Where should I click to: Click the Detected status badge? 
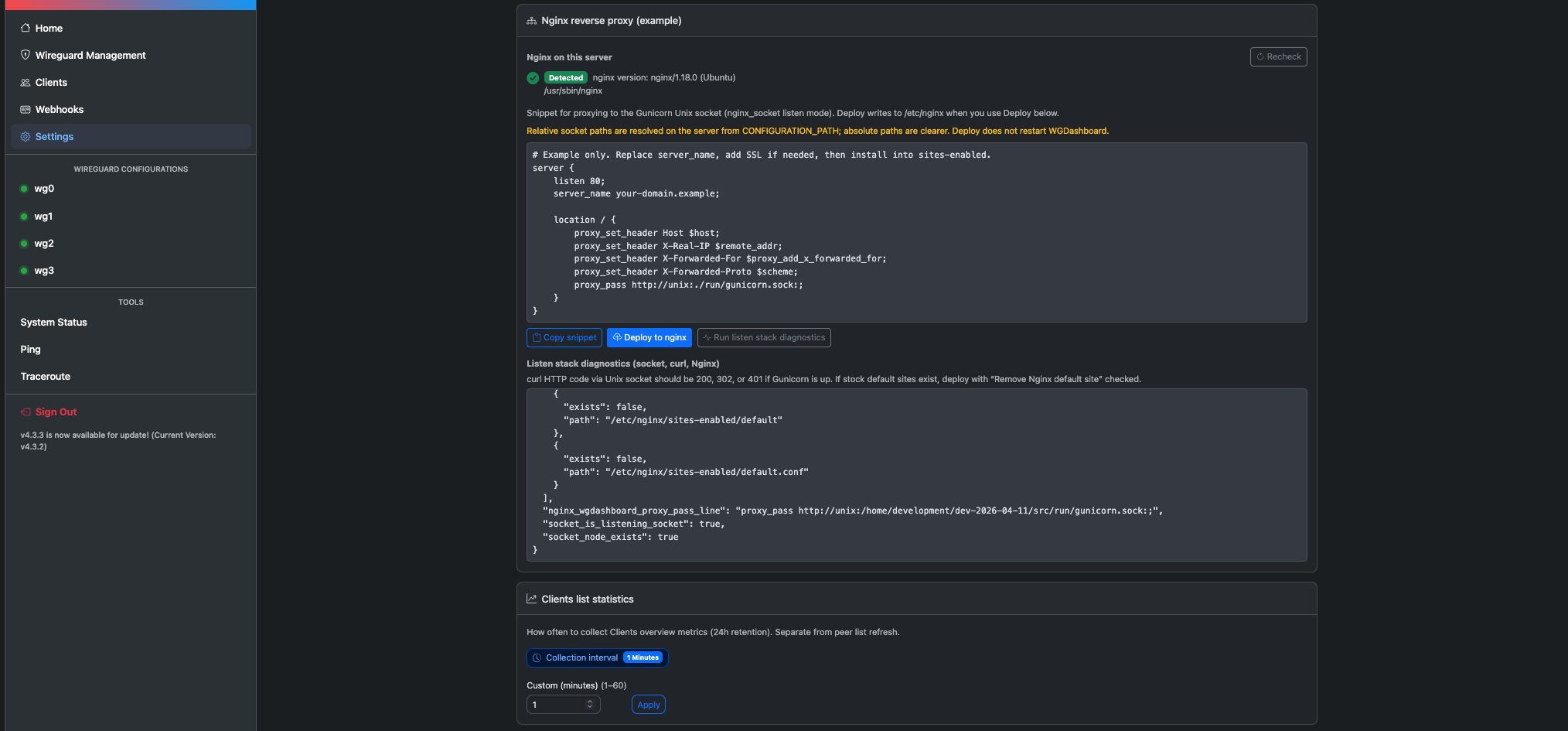point(566,77)
